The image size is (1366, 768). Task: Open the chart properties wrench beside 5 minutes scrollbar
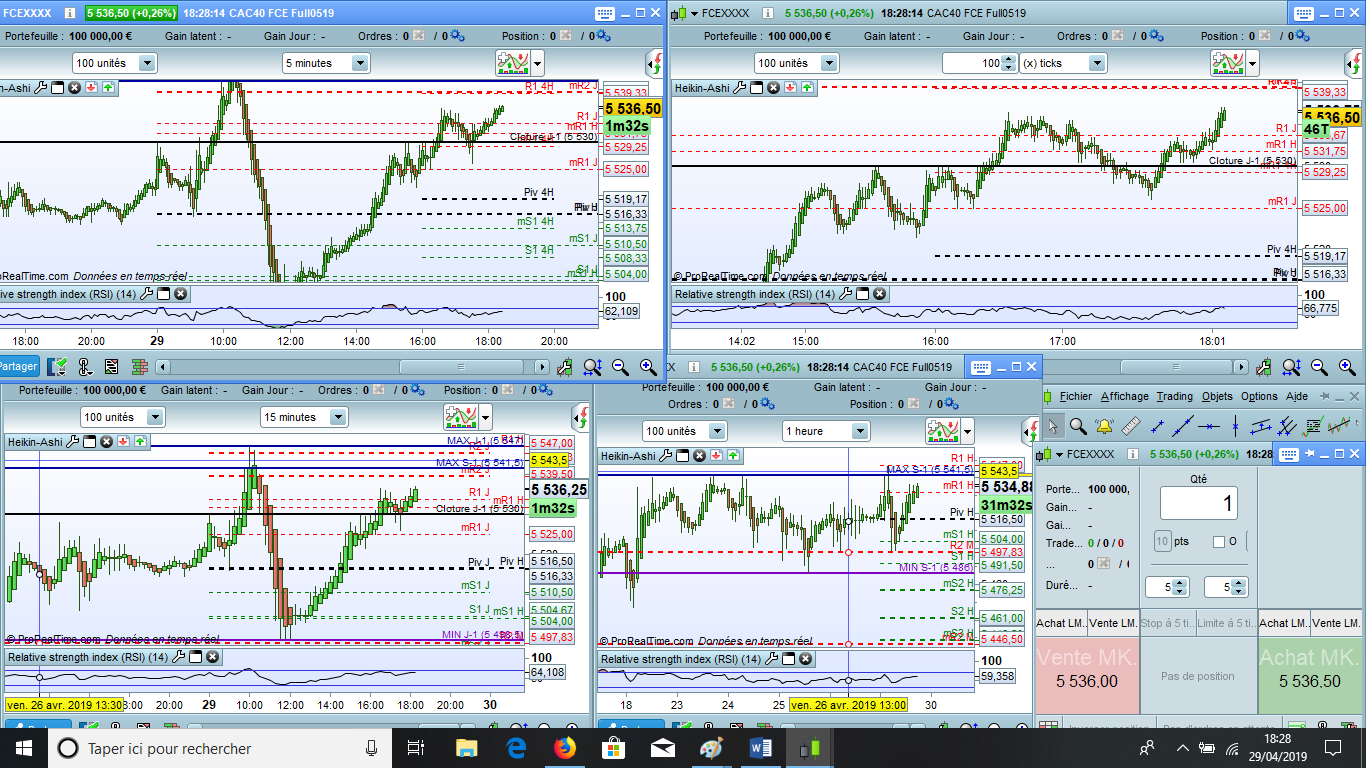(x=565, y=367)
